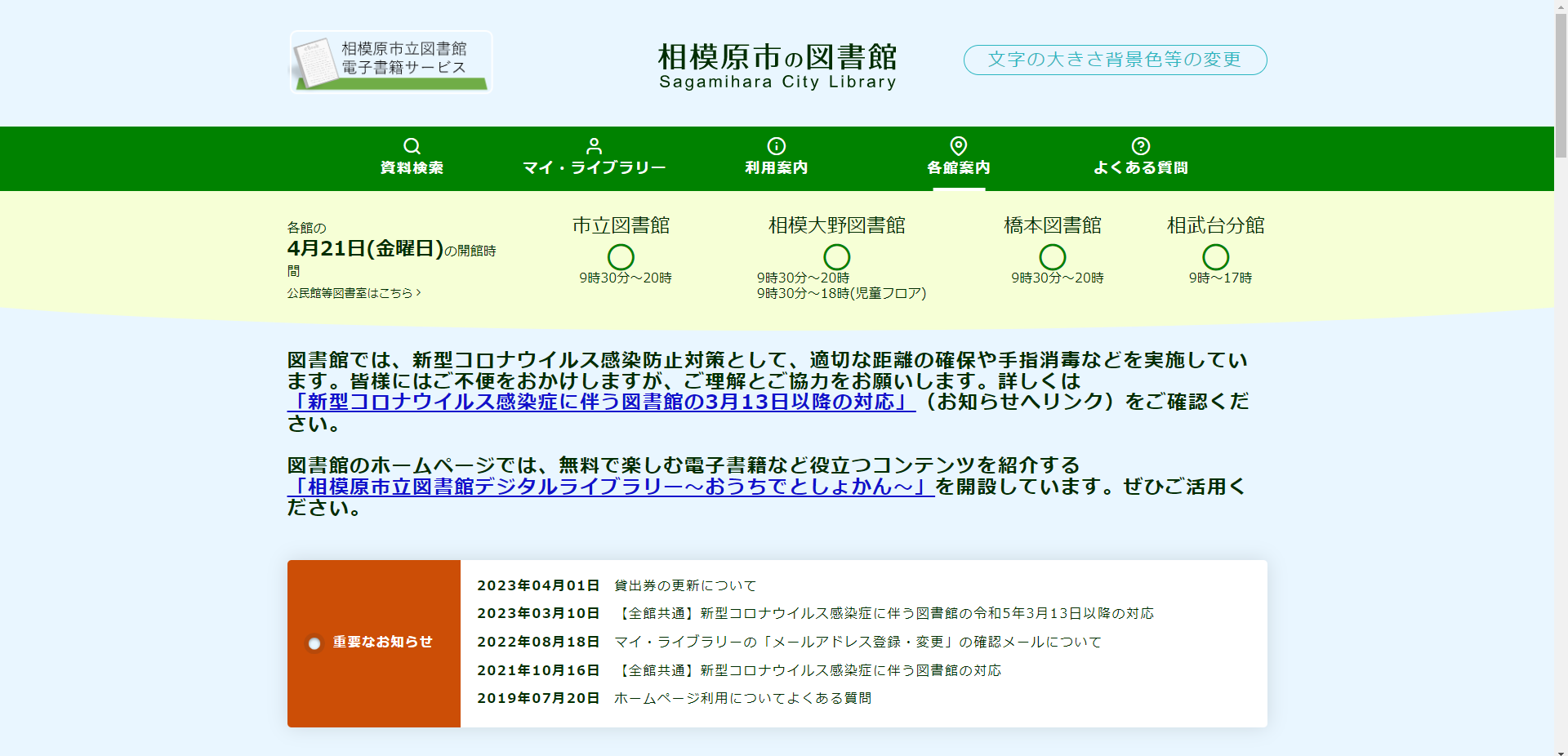The height and width of the screenshot is (756, 1568).
Task: Click the 相模原市の図書館 Sagamihara City Library logo
Action: [777, 65]
